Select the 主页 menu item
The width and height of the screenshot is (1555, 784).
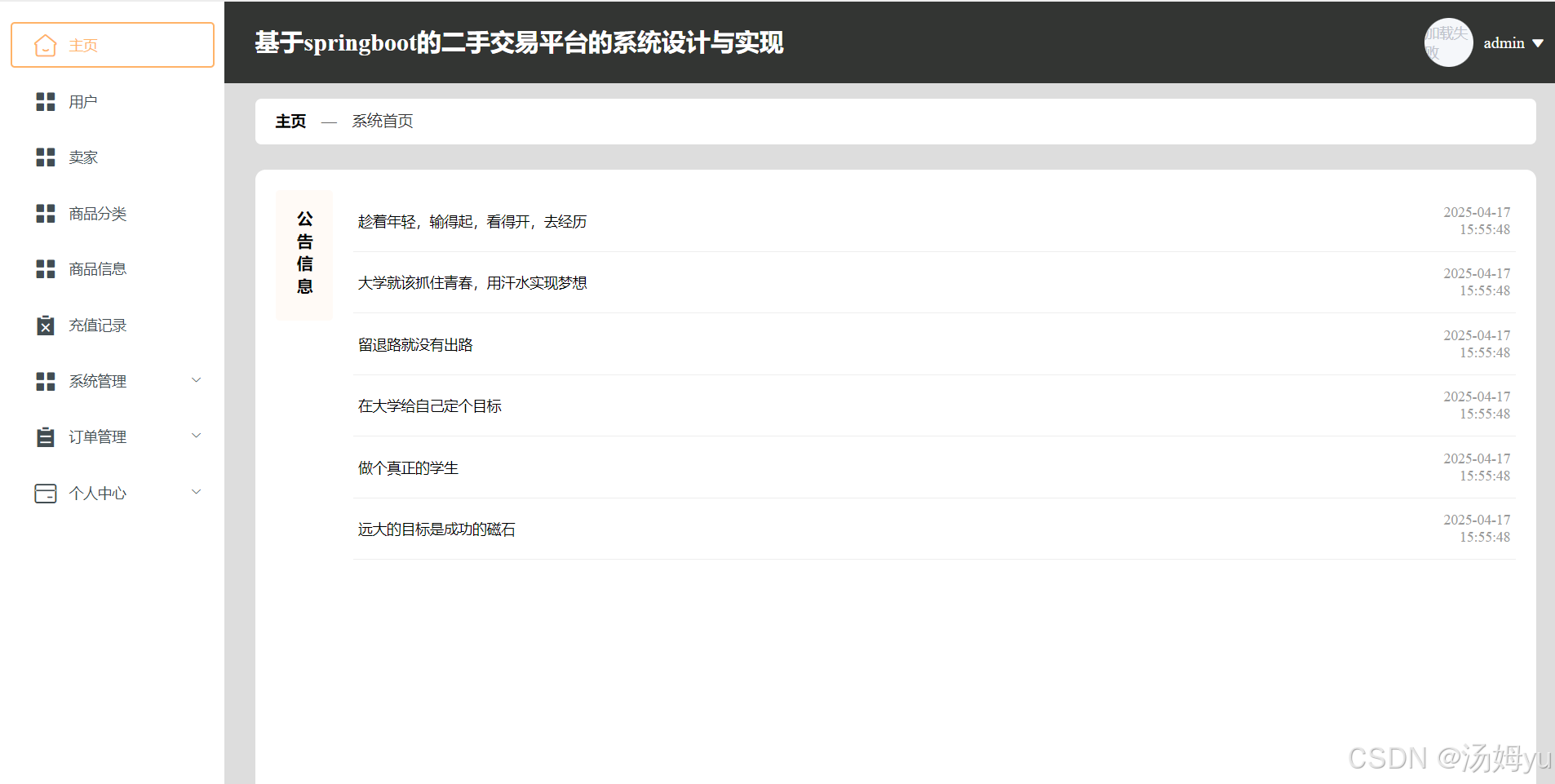113,45
